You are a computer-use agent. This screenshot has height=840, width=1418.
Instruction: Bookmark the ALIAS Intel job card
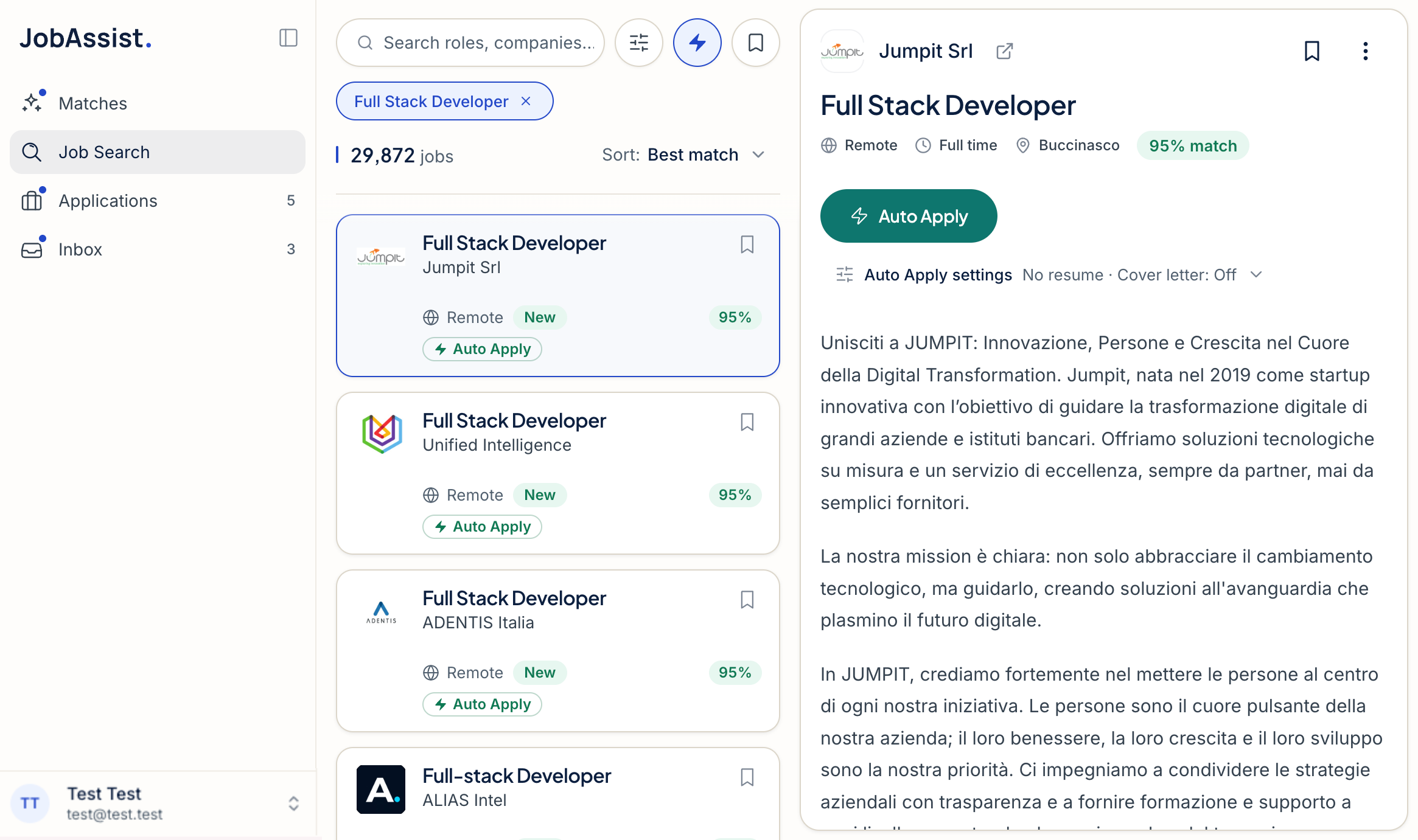pos(747,777)
